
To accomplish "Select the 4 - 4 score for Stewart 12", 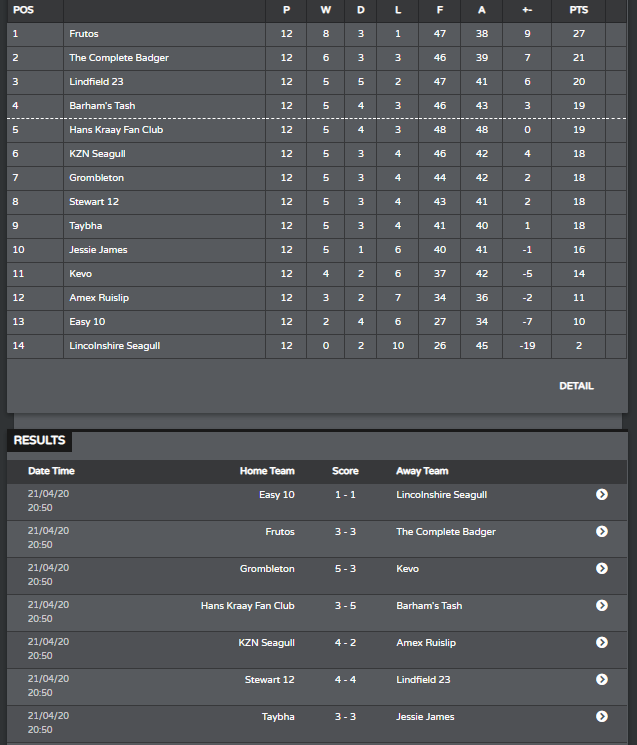I will click(345, 680).
